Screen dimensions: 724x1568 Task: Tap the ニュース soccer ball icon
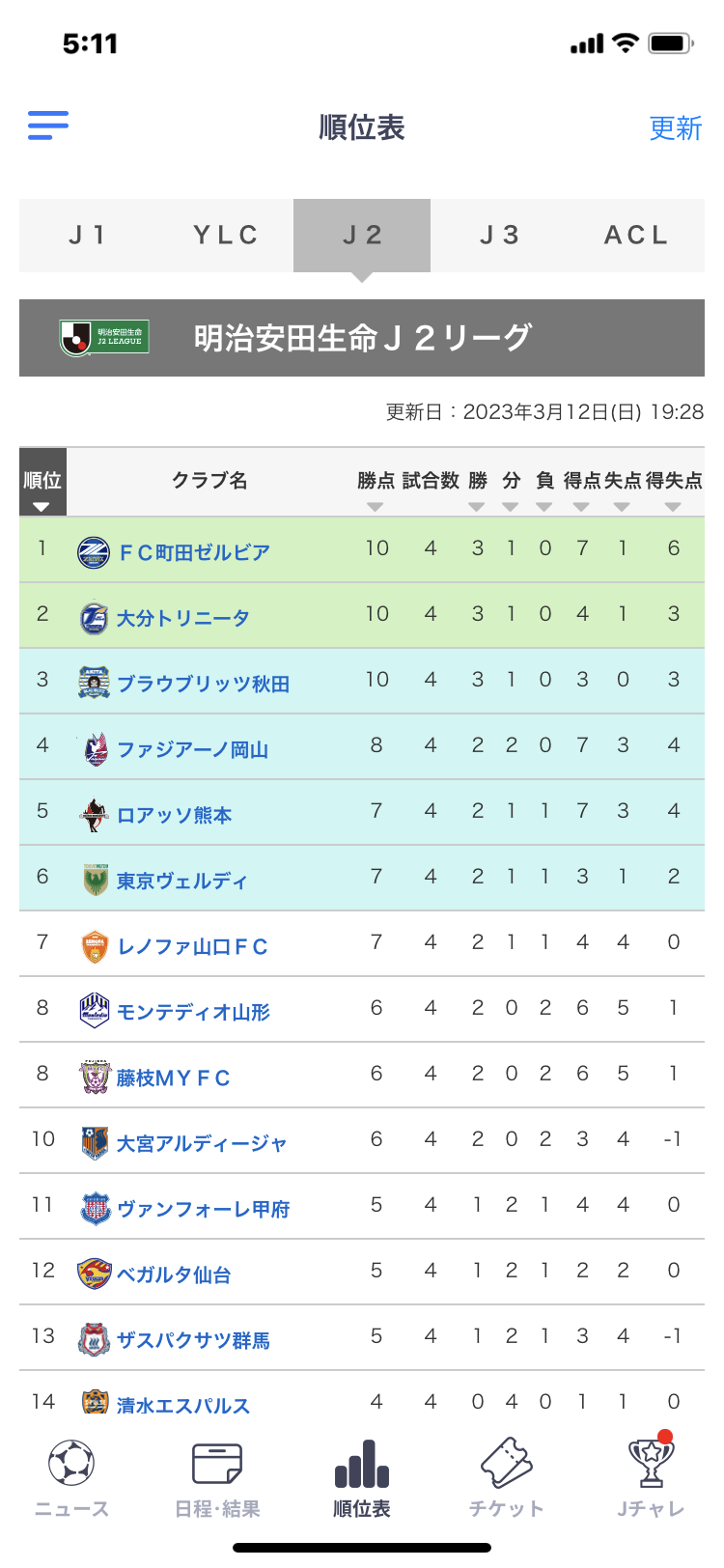coord(71,1464)
